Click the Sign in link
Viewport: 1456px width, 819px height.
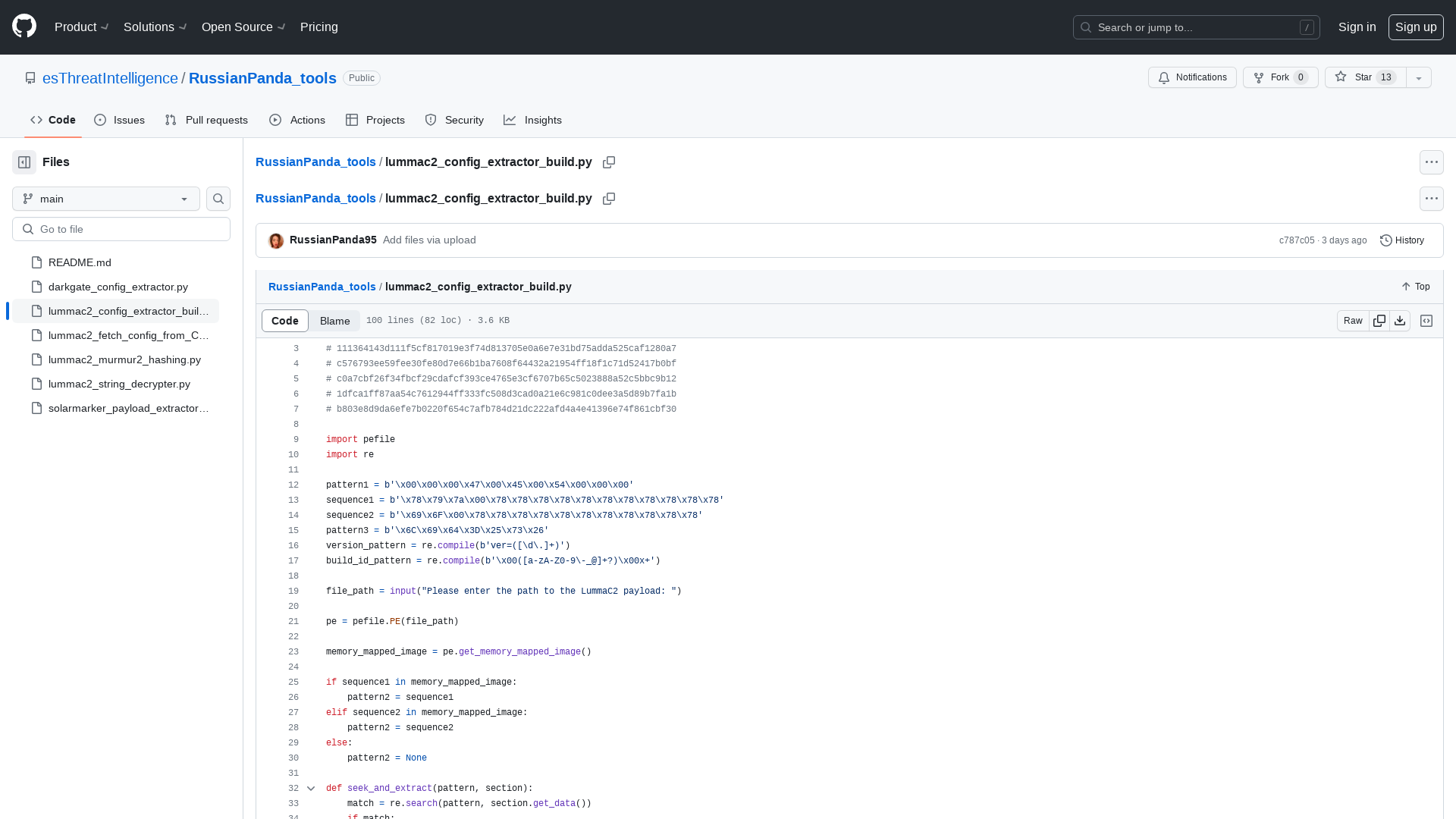[1357, 27]
